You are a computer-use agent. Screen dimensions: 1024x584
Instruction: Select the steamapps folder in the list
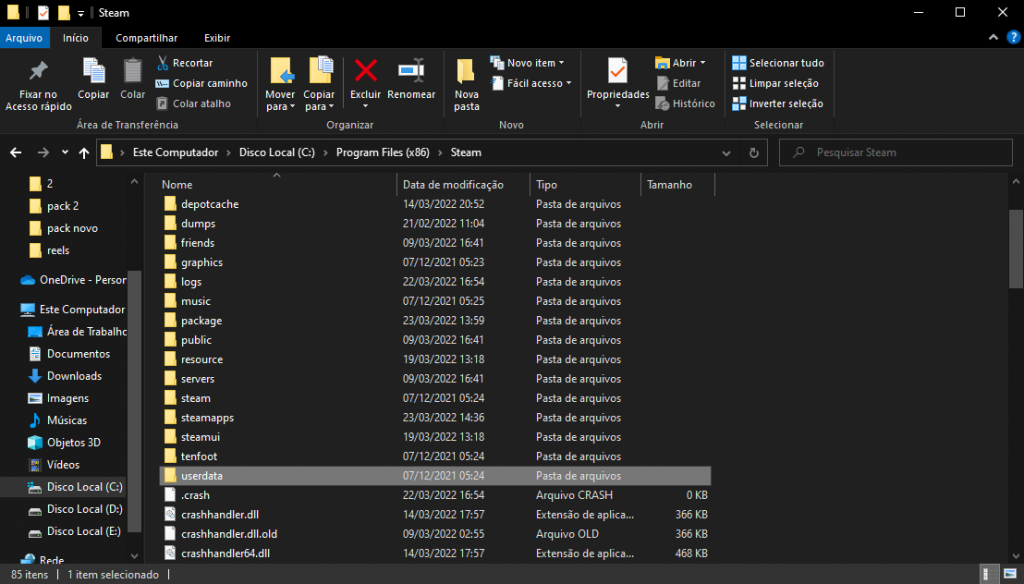[x=207, y=418]
